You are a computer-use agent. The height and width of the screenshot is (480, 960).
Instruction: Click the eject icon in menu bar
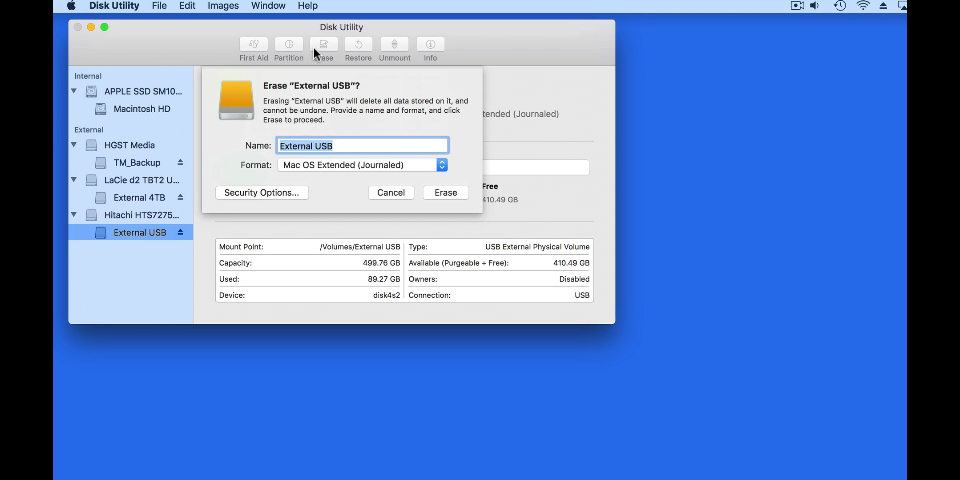pos(883,6)
